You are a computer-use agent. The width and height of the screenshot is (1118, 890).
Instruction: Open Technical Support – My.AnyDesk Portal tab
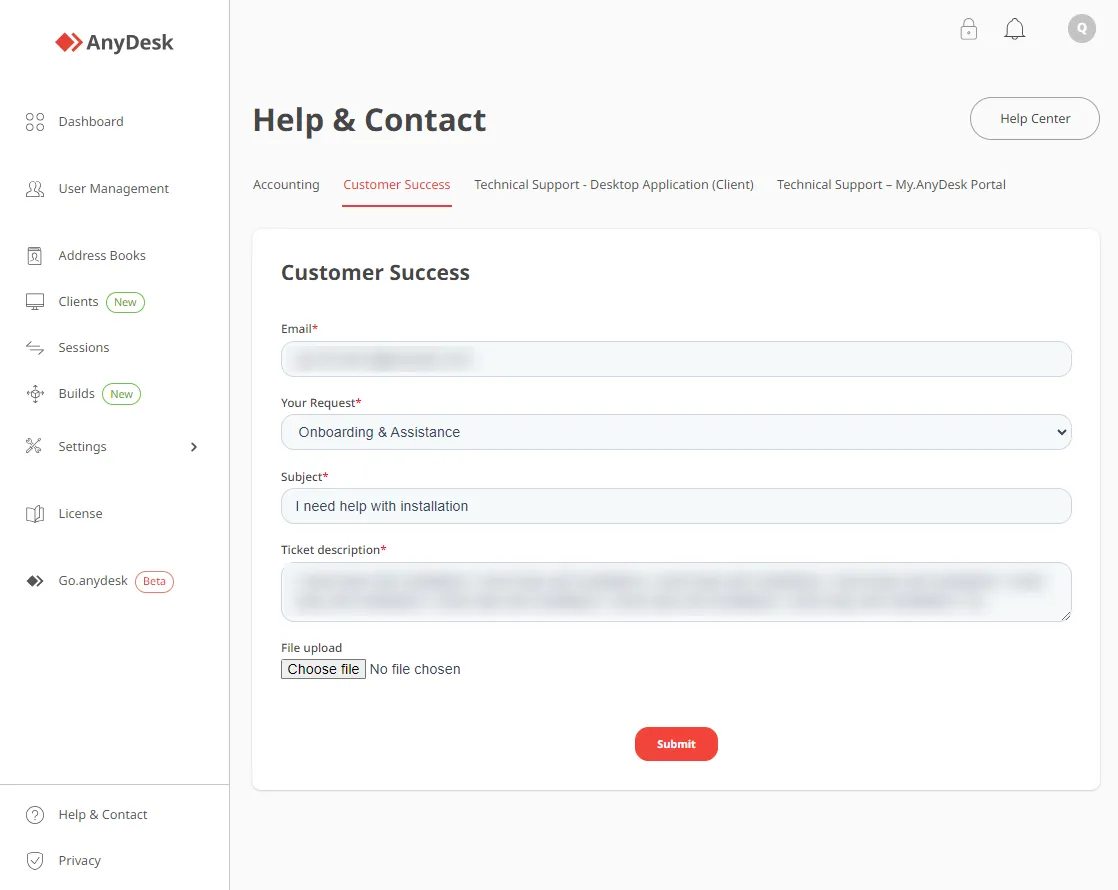(x=891, y=185)
